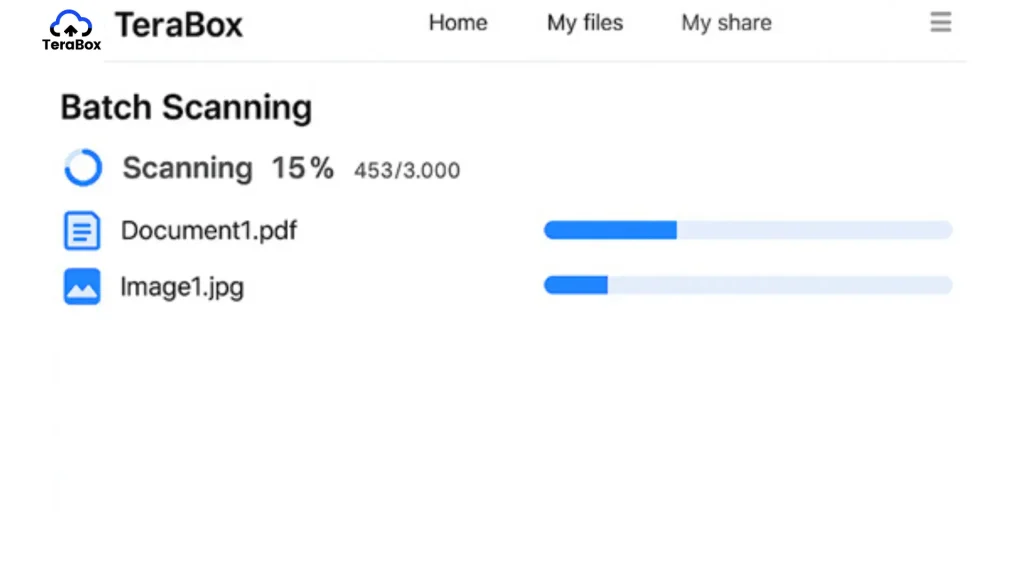Click the circular scanning spinner icon
The image size is (1024, 576).
pyautogui.click(x=83, y=168)
